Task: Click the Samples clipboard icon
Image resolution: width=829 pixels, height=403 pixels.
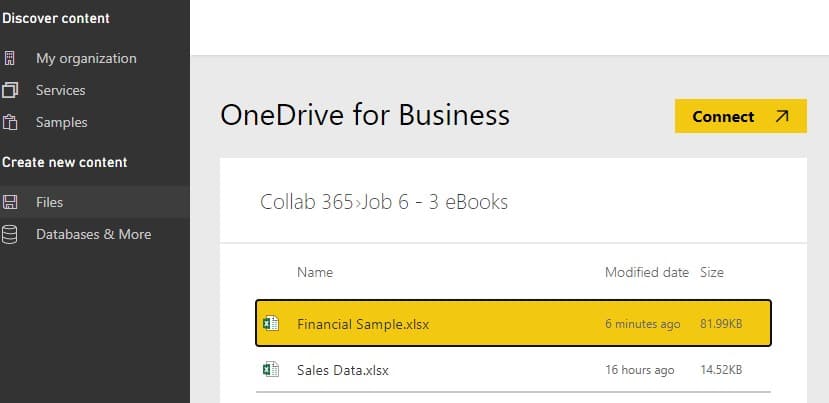Action: coord(10,123)
